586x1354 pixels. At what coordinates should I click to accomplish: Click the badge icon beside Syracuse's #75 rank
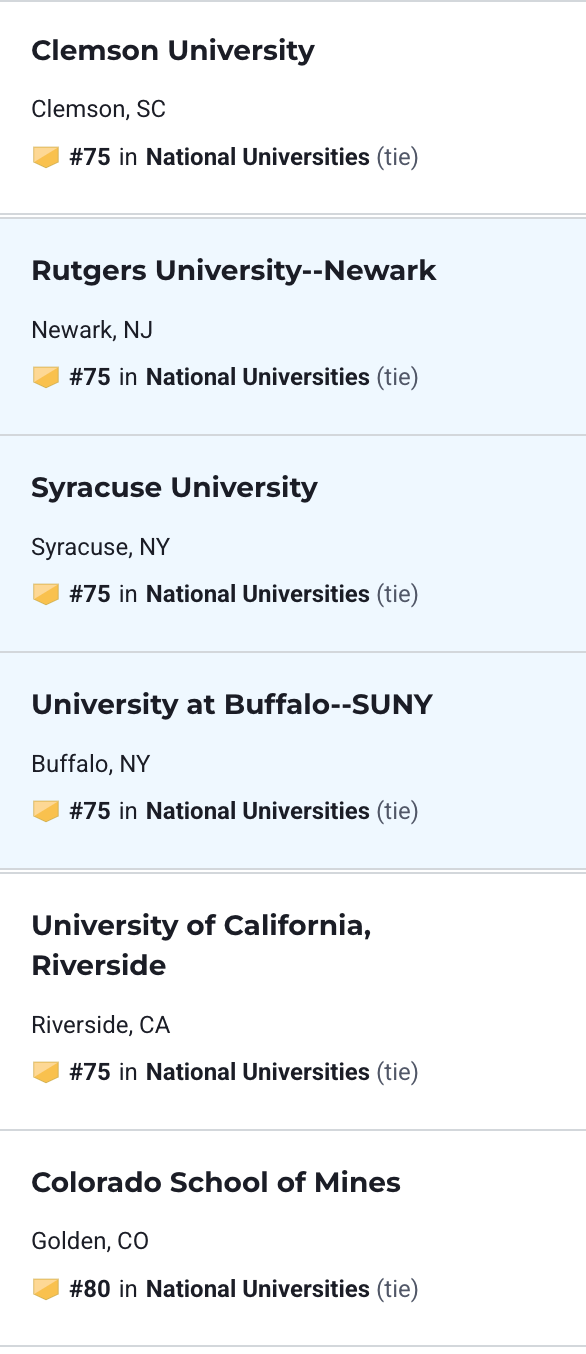46,594
